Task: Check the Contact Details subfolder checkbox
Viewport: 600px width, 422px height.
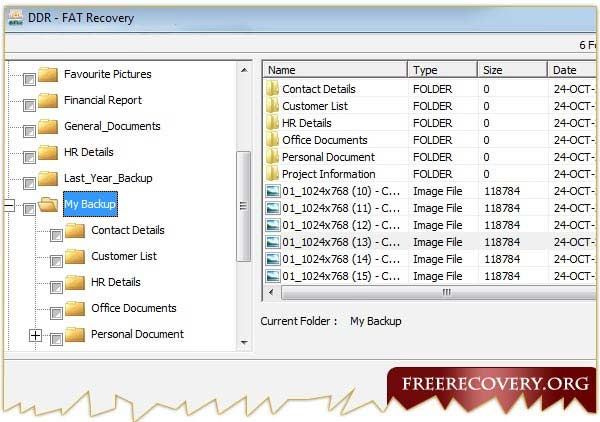Action: click(x=56, y=236)
